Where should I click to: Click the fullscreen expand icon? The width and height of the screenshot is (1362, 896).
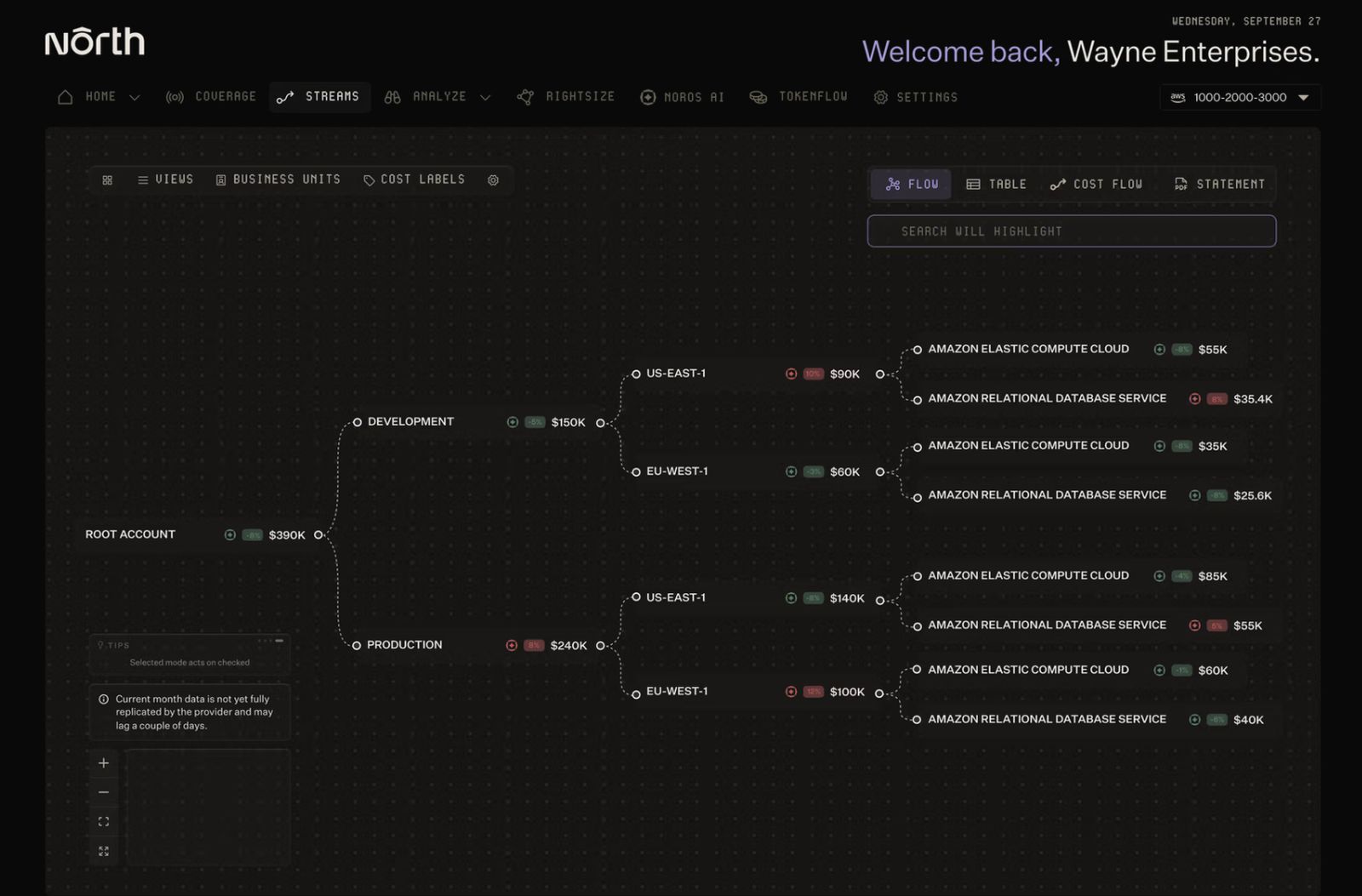[104, 851]
